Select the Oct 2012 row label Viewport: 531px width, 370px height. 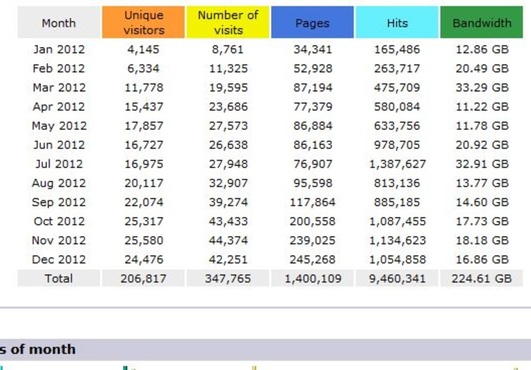click(x=59, y=221)
